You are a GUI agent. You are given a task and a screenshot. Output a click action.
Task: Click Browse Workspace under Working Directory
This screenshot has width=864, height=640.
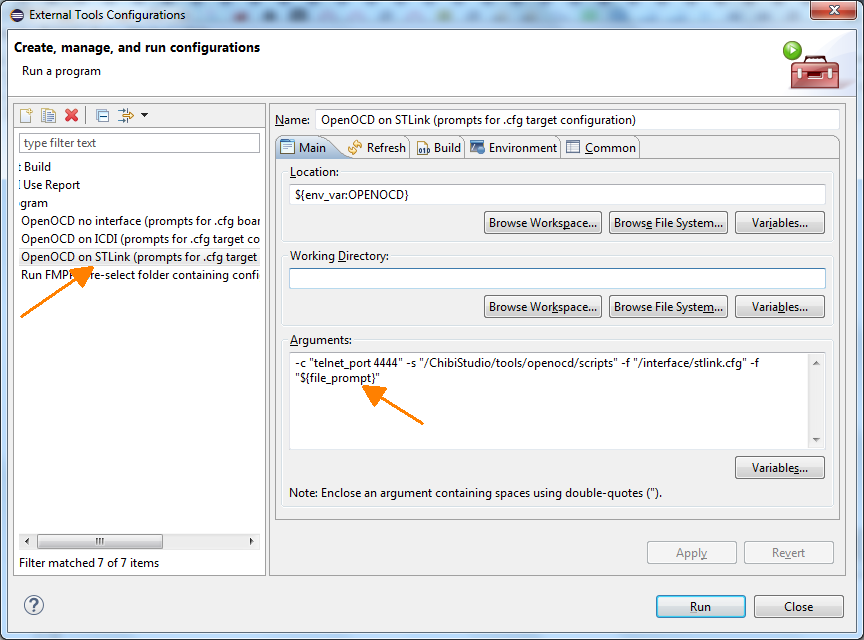[543, 307]
